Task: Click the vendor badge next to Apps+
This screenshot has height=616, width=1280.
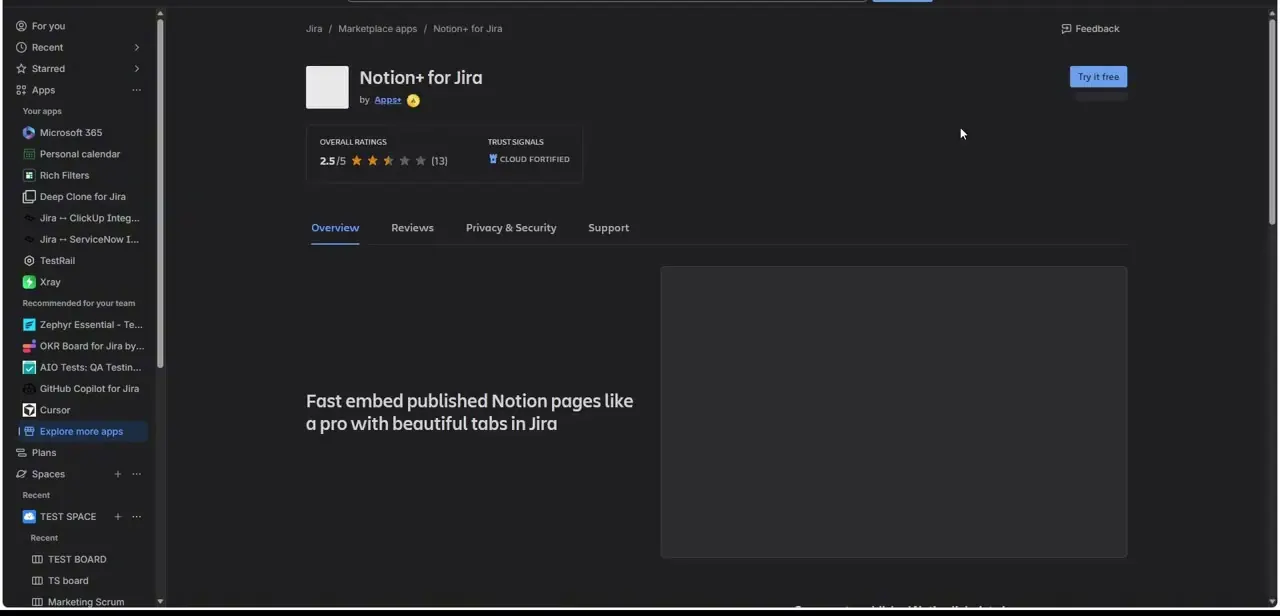Action: 413,101
